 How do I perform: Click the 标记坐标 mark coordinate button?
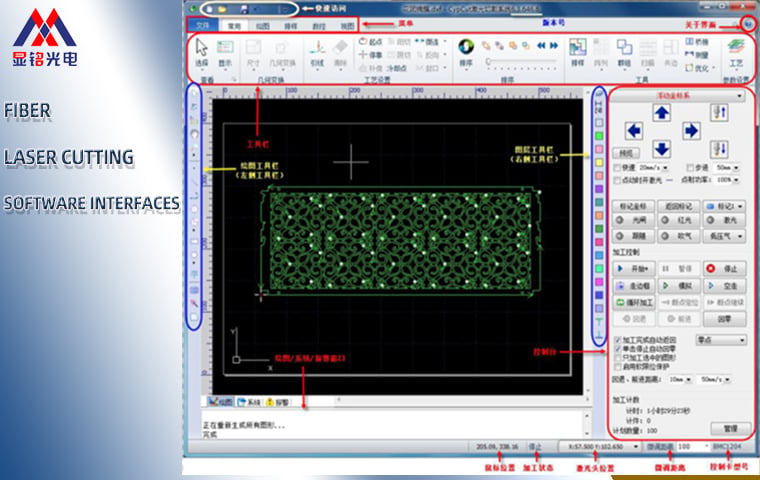633,206
